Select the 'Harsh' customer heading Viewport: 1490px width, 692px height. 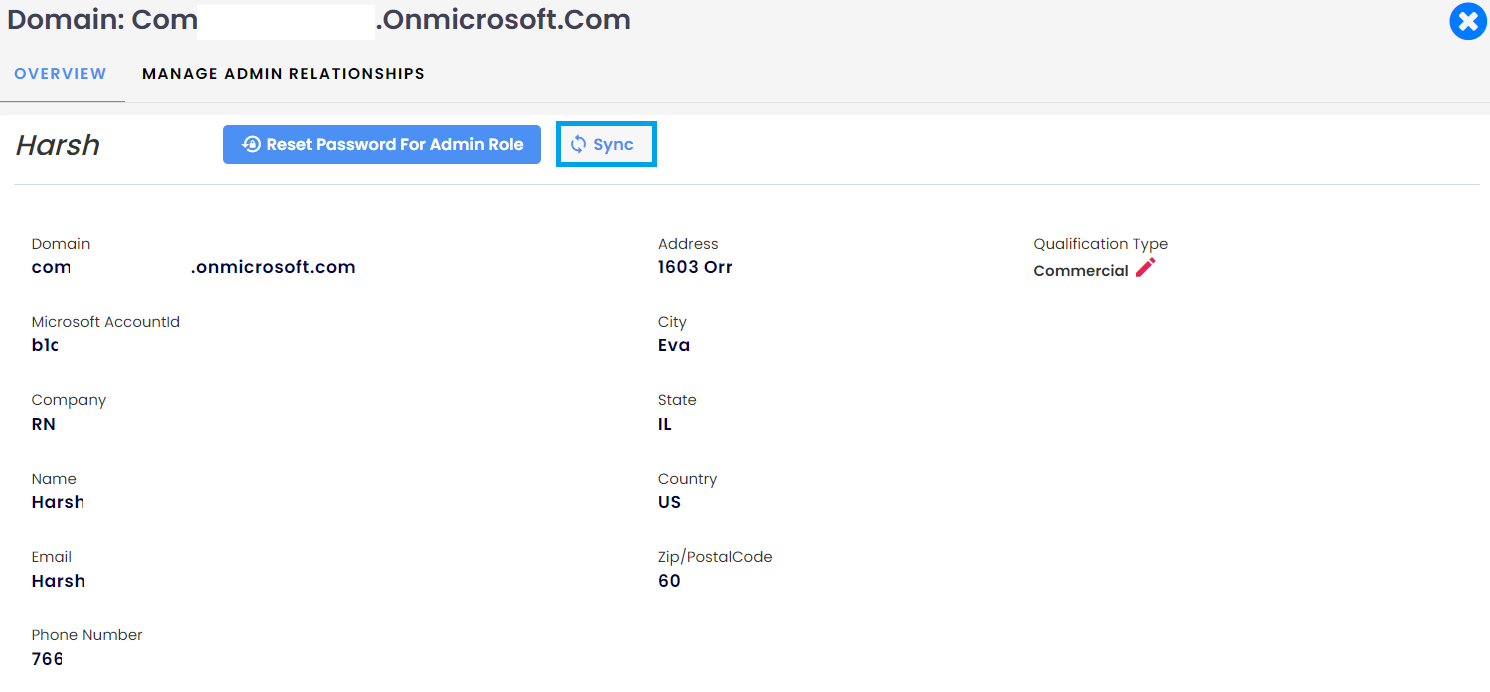tap(58, 145)
